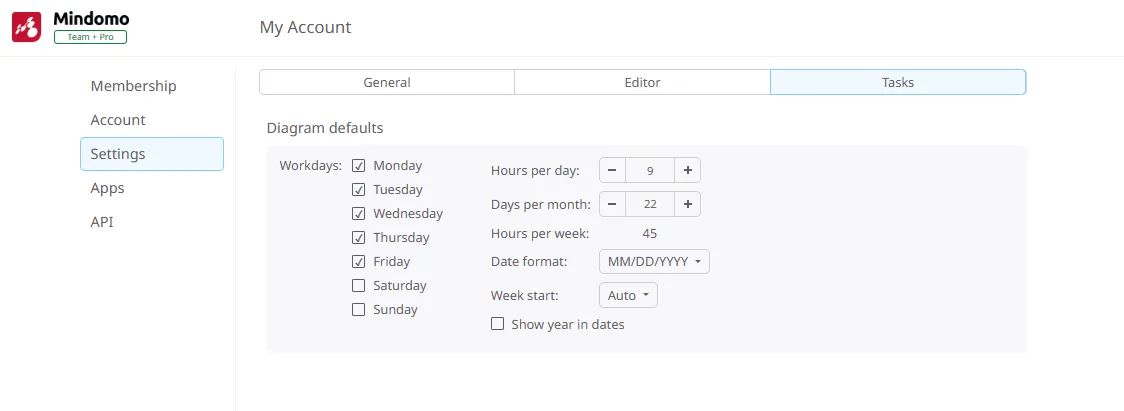Click the Hours per day value field

pos(650,171)
